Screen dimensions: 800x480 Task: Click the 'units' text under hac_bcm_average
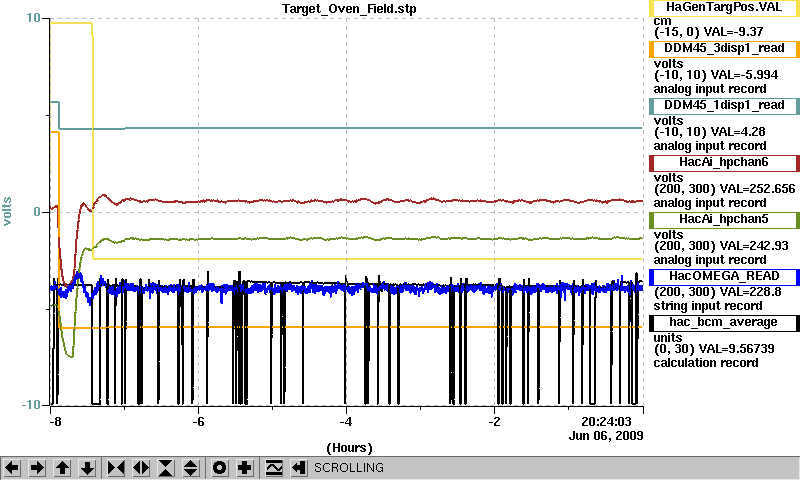(668, 338)
